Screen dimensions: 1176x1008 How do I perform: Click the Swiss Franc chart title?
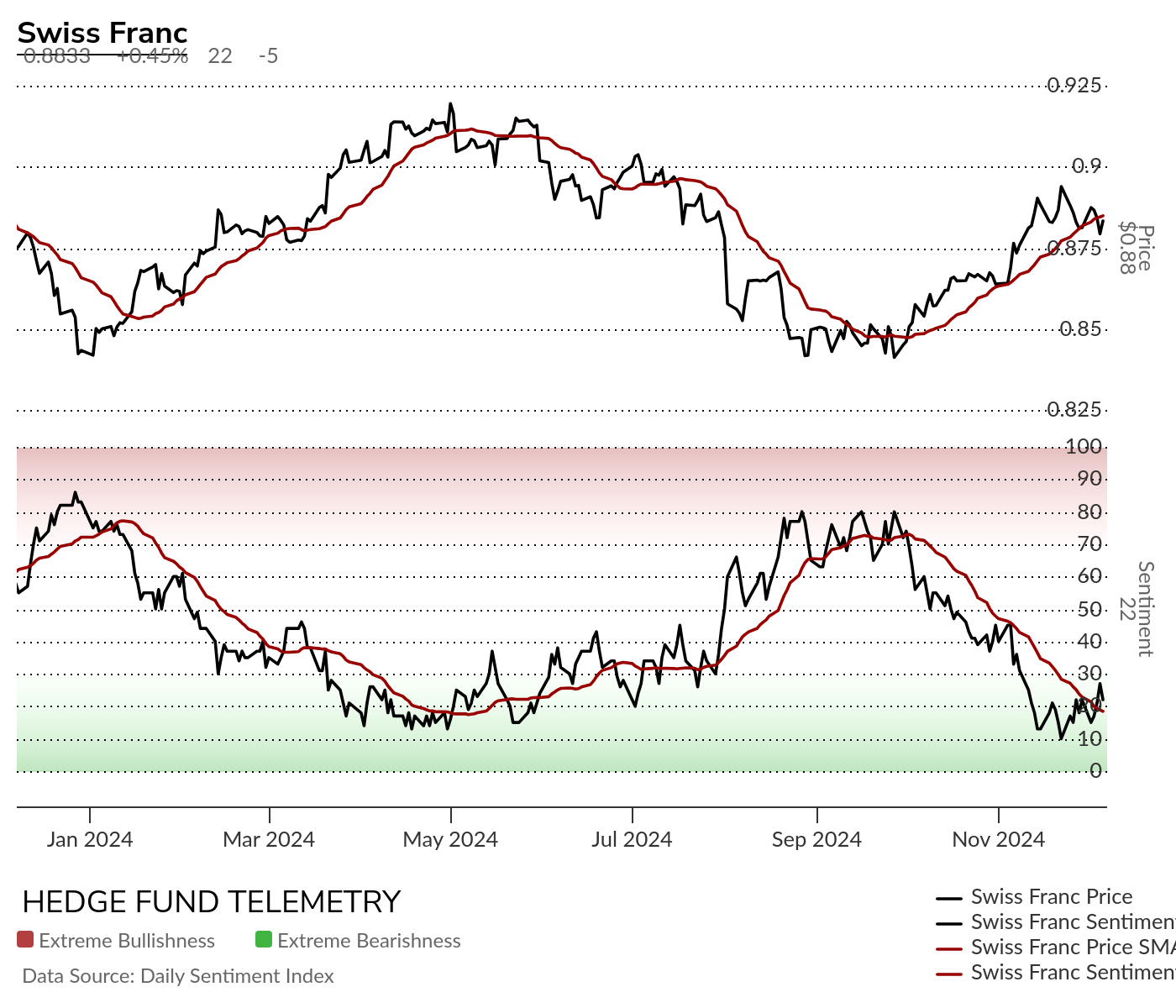[102, 33]
